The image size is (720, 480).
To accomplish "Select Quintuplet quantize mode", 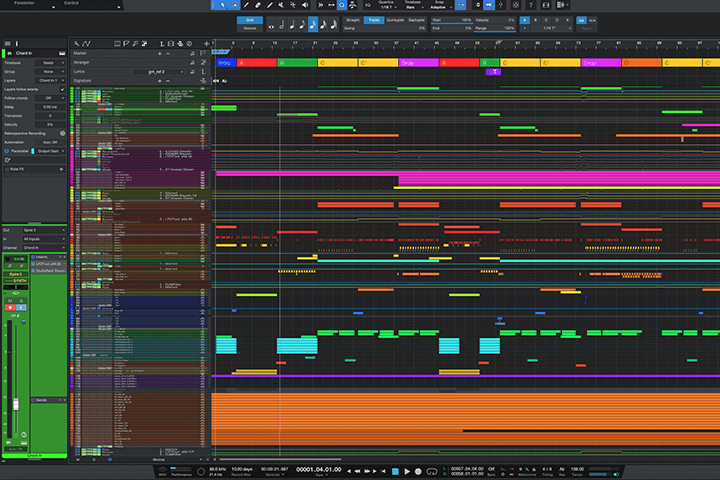I will 395,20.
